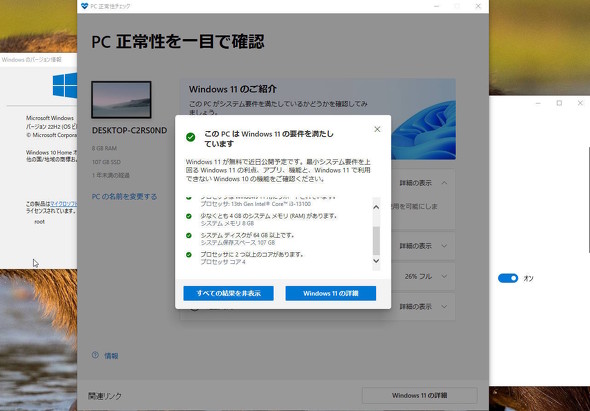Click "DESKTOP-C2RS0ND" computer name text
The image size is (590, 411).
pyautogui.click(x=129, y=130)
